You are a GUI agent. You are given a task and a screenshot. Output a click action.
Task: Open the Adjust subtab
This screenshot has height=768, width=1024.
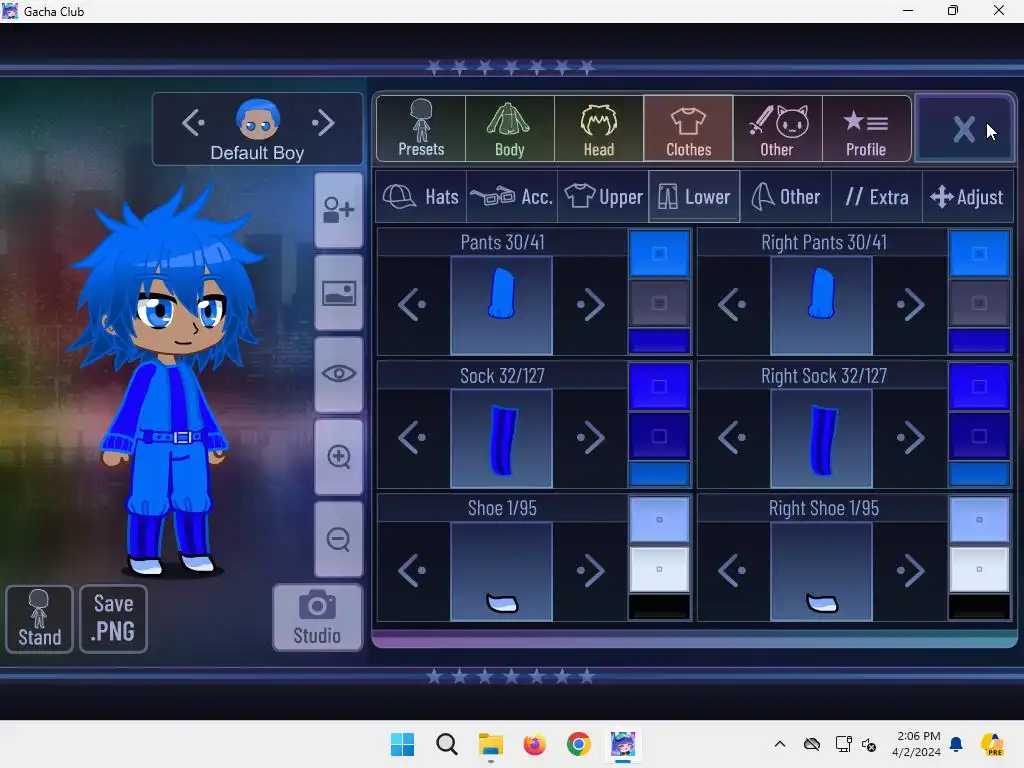pyautogui.click(x=967, y=197)
